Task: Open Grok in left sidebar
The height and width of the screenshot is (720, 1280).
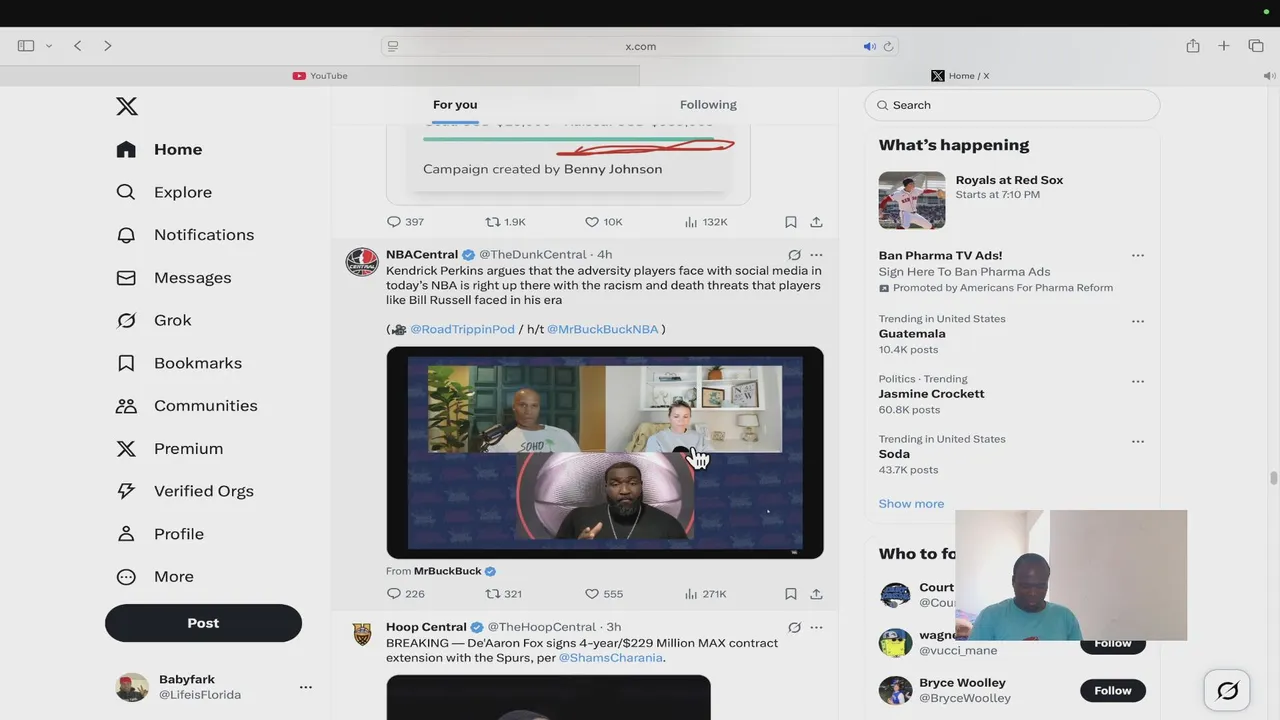Action: click(153, 320)
